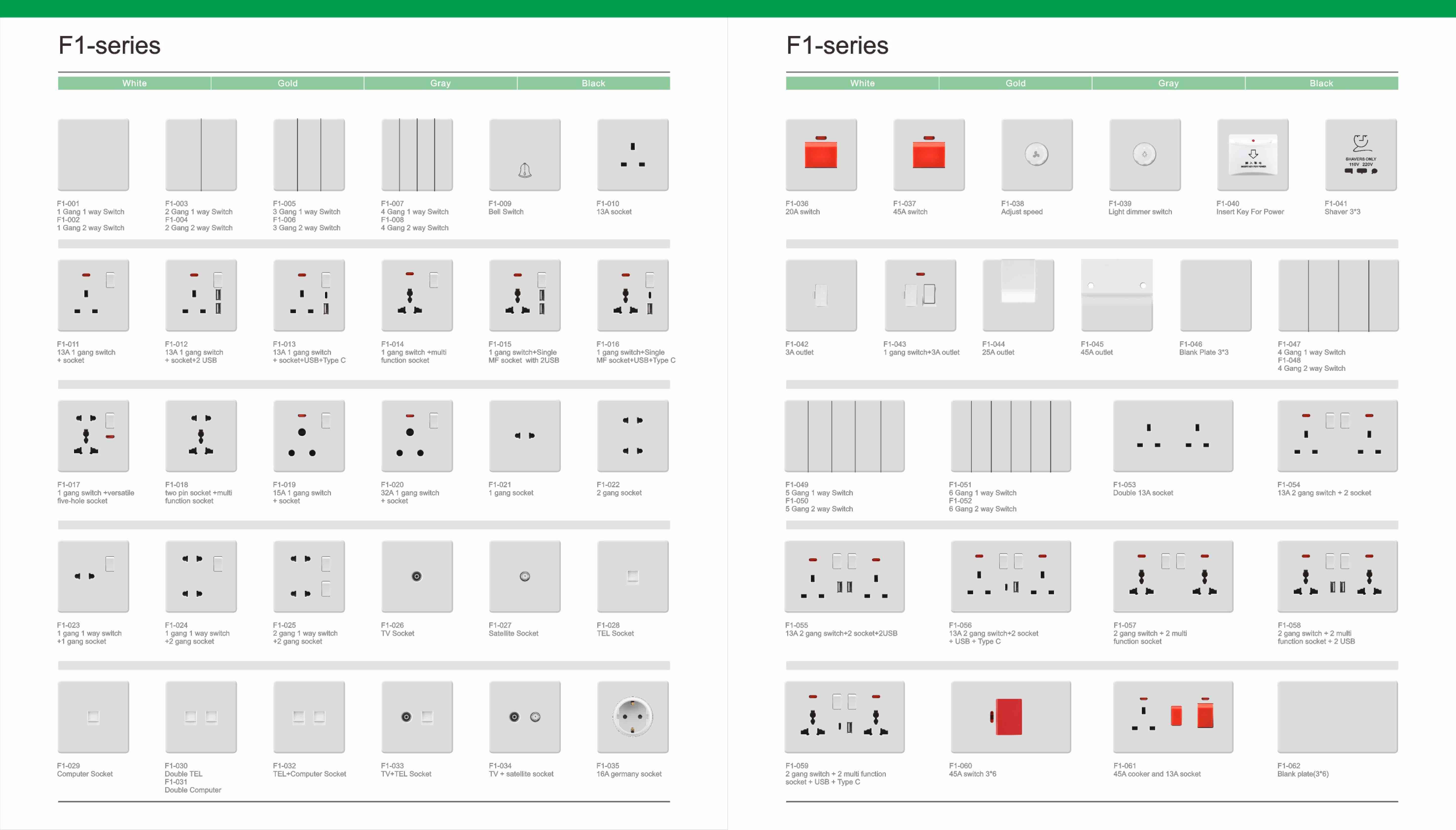Image resolution: width=1456 pixels, height=830 pixels.
Task: Click the F1-021 1 gang socket image
Action: pyautogui.click(x=525, y=436)
